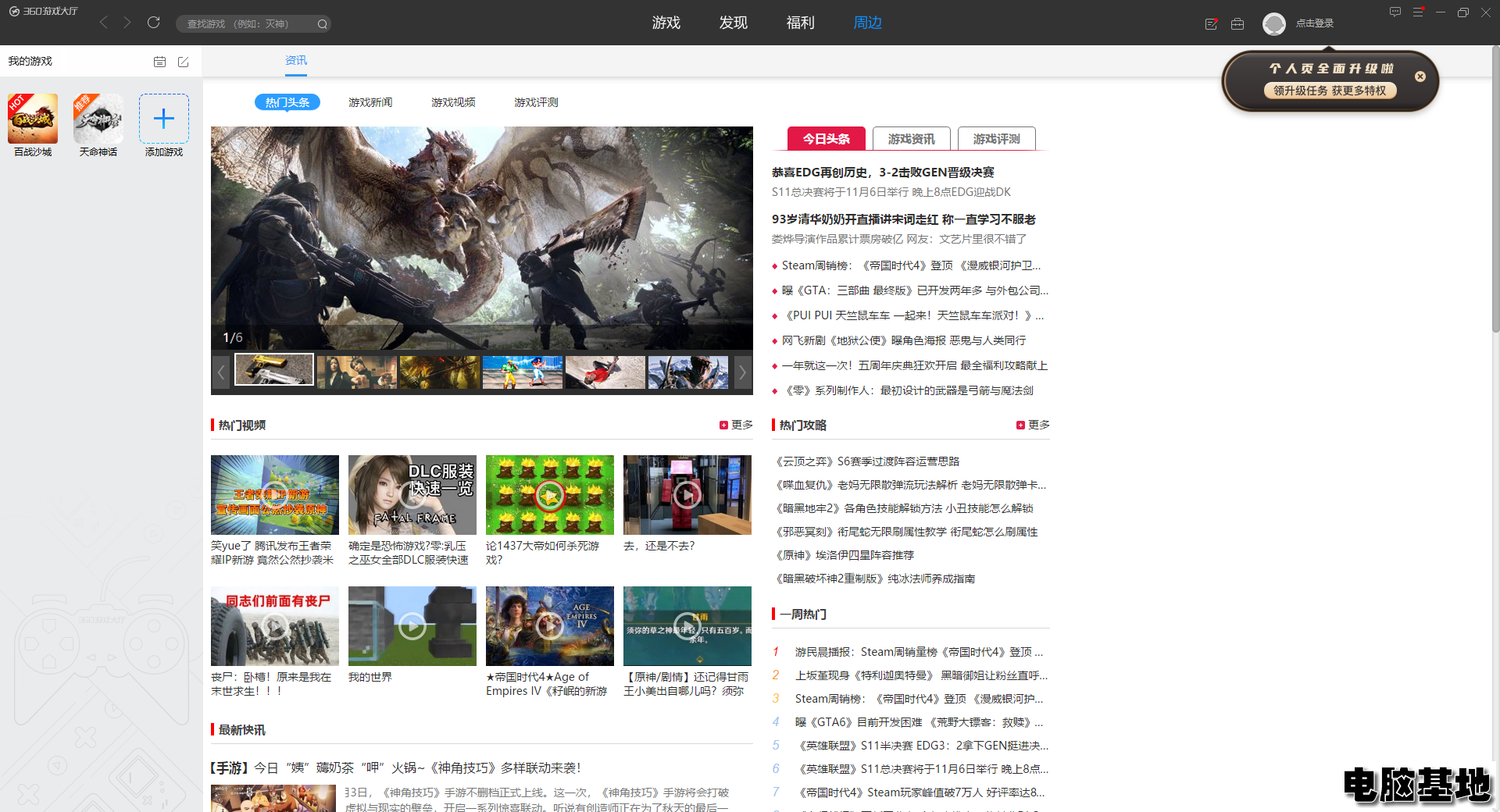The width and height of the screenshot is (1500, 812).
Task: Show previous carousel thumbnails arrow
Action: [x=221, y=372]
